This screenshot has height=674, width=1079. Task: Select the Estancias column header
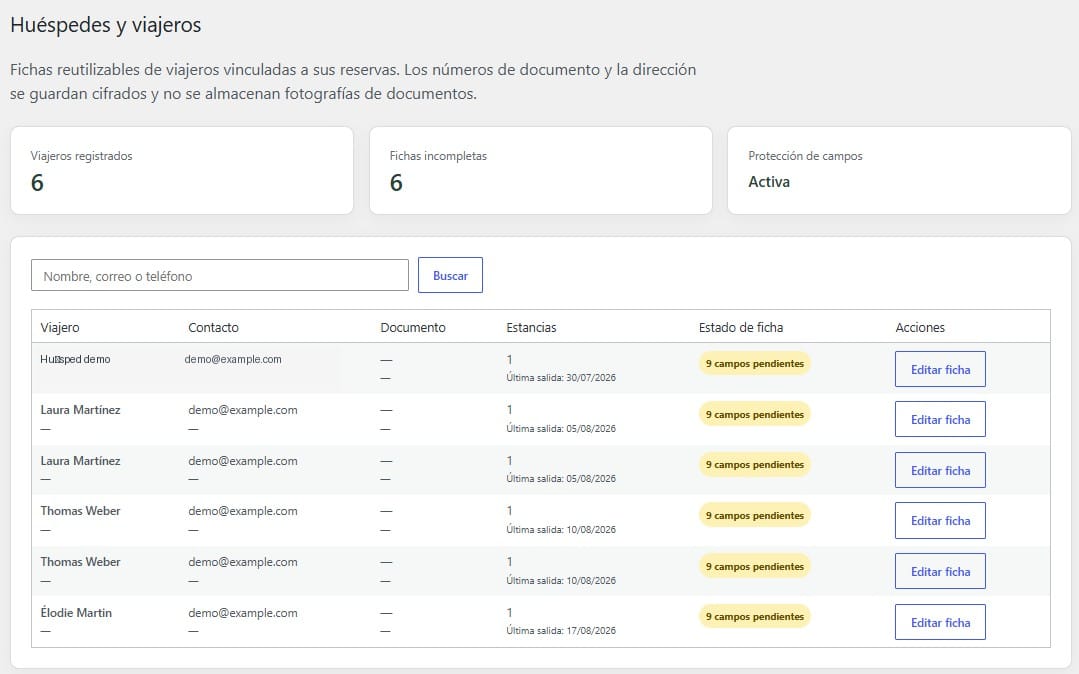531,328
